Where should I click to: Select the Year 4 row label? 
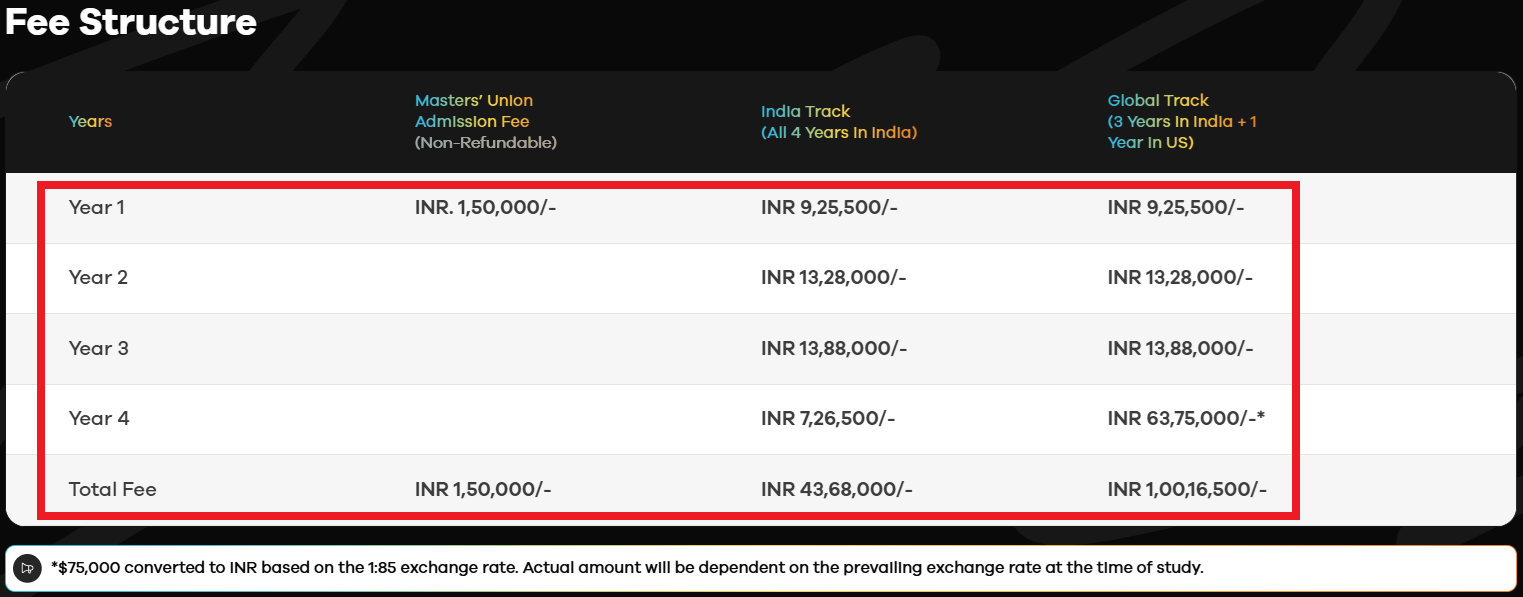[98, 418]
